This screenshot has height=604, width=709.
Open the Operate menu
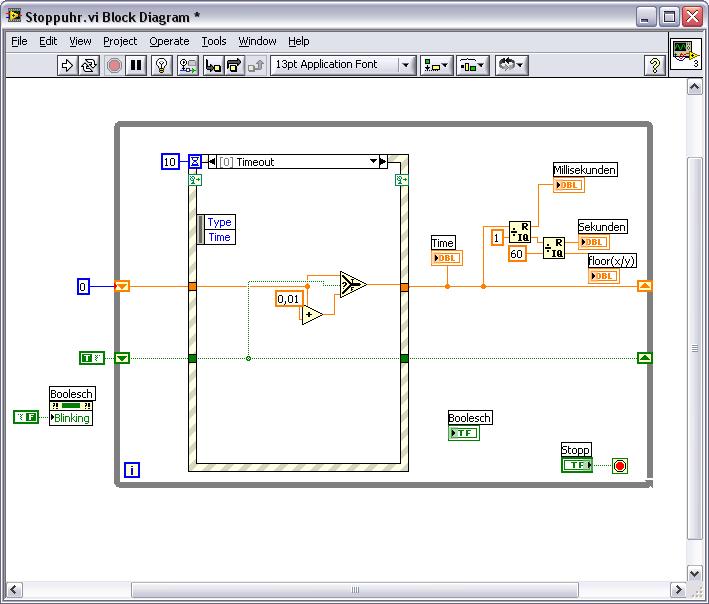[169, 41]
